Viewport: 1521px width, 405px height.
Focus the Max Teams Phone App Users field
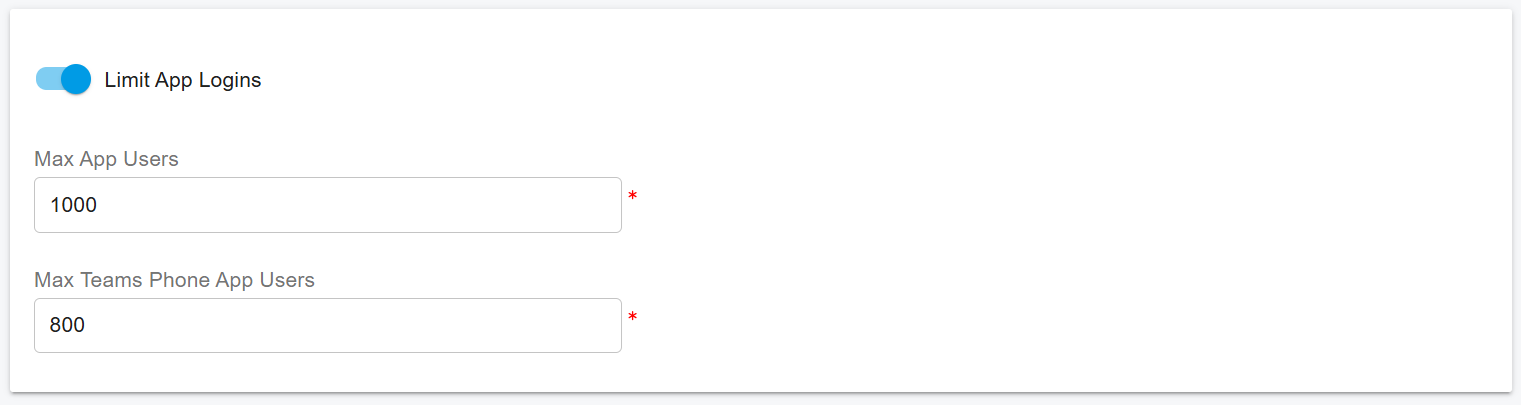[x=328, y=326]
